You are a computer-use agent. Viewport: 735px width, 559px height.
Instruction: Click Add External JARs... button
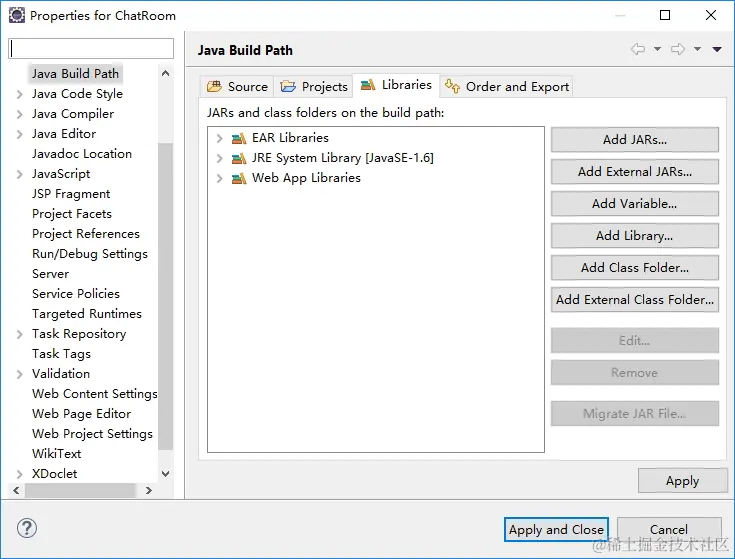coord(635,171)
